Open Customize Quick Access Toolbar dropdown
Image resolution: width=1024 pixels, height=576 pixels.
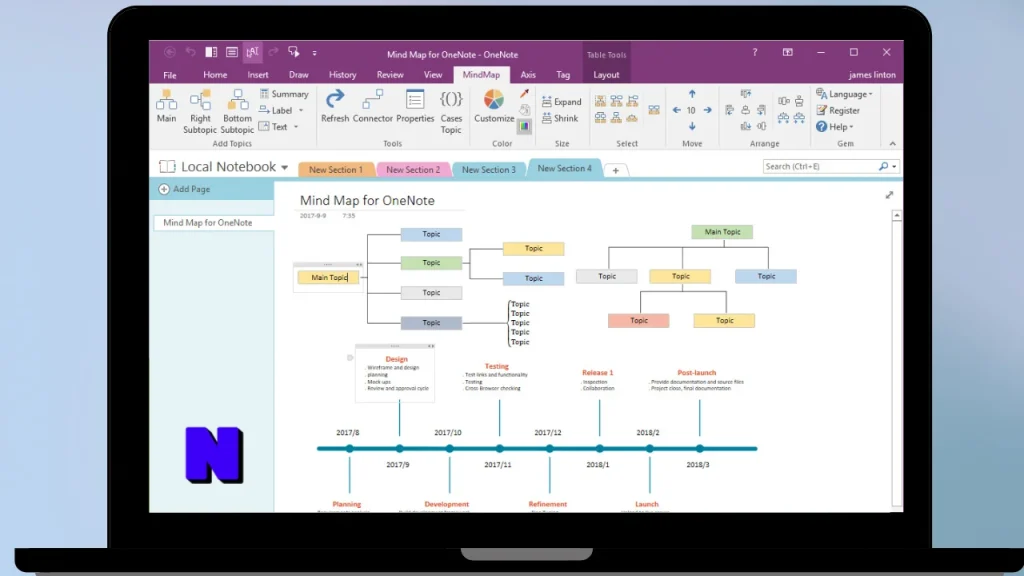[314, 53]
